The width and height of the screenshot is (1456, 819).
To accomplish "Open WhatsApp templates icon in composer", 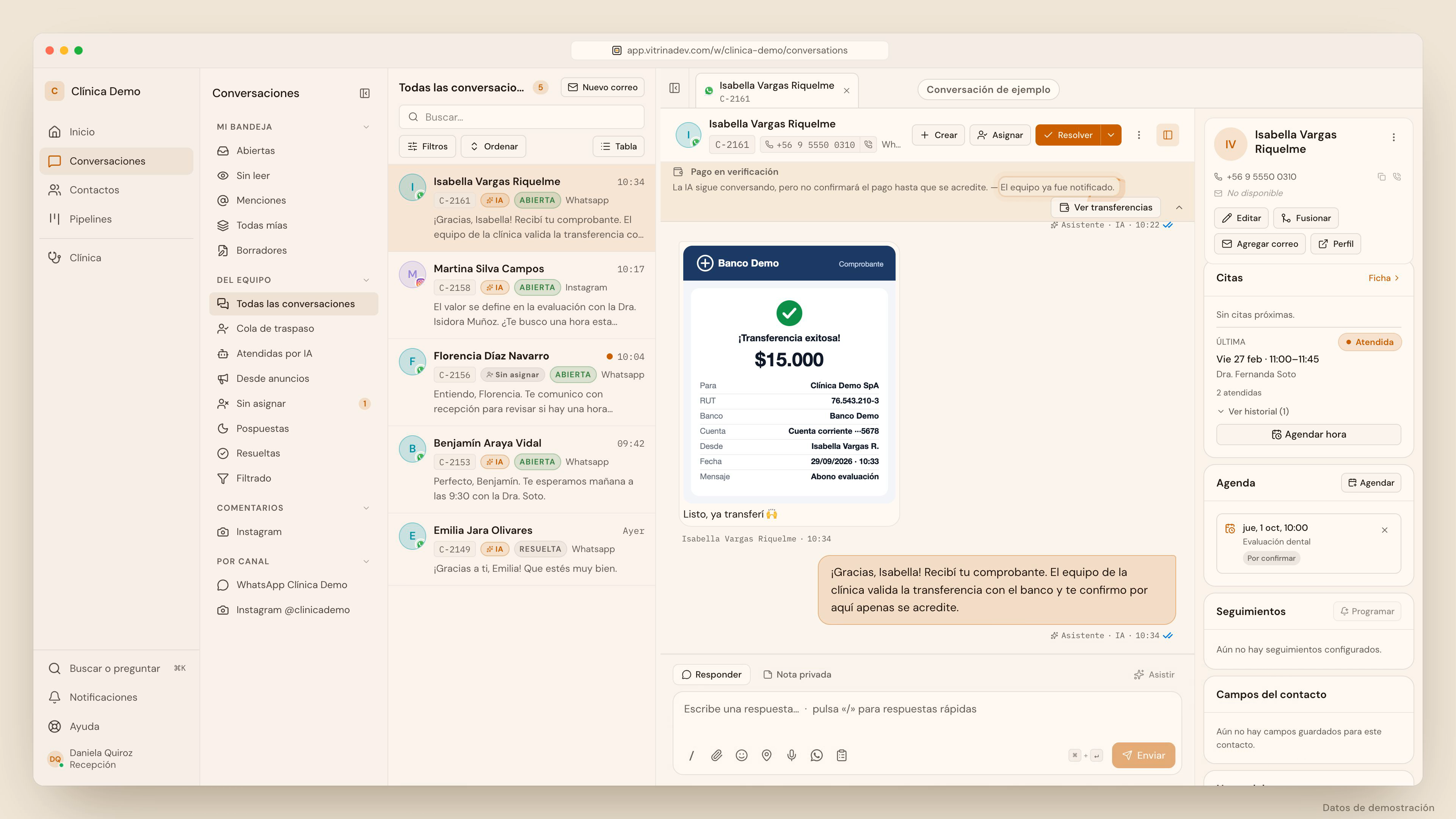I will point(816,755).
